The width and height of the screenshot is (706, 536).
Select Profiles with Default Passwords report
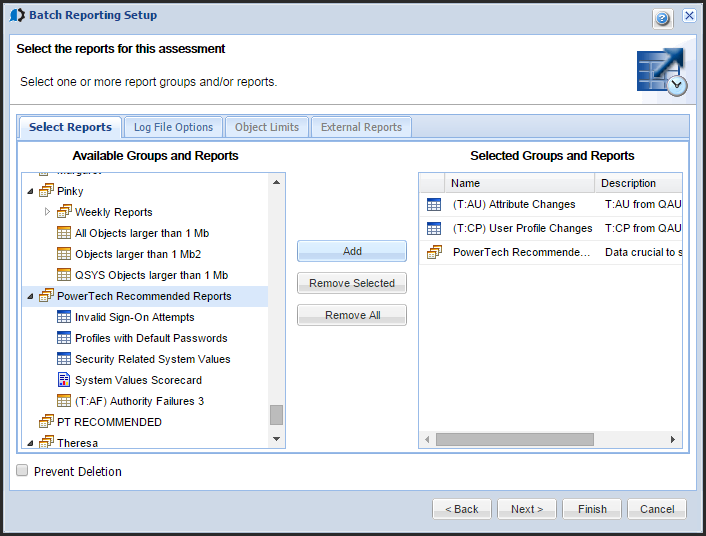(x=151, y=338)
